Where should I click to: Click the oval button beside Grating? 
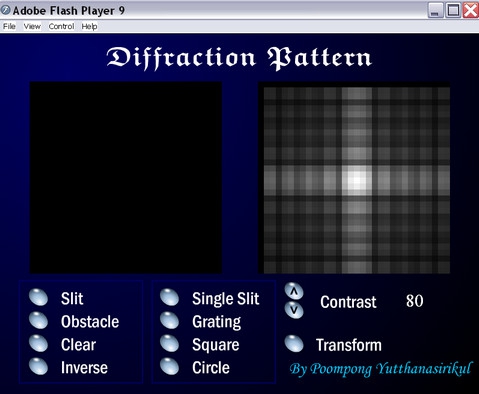coord(170,320)
